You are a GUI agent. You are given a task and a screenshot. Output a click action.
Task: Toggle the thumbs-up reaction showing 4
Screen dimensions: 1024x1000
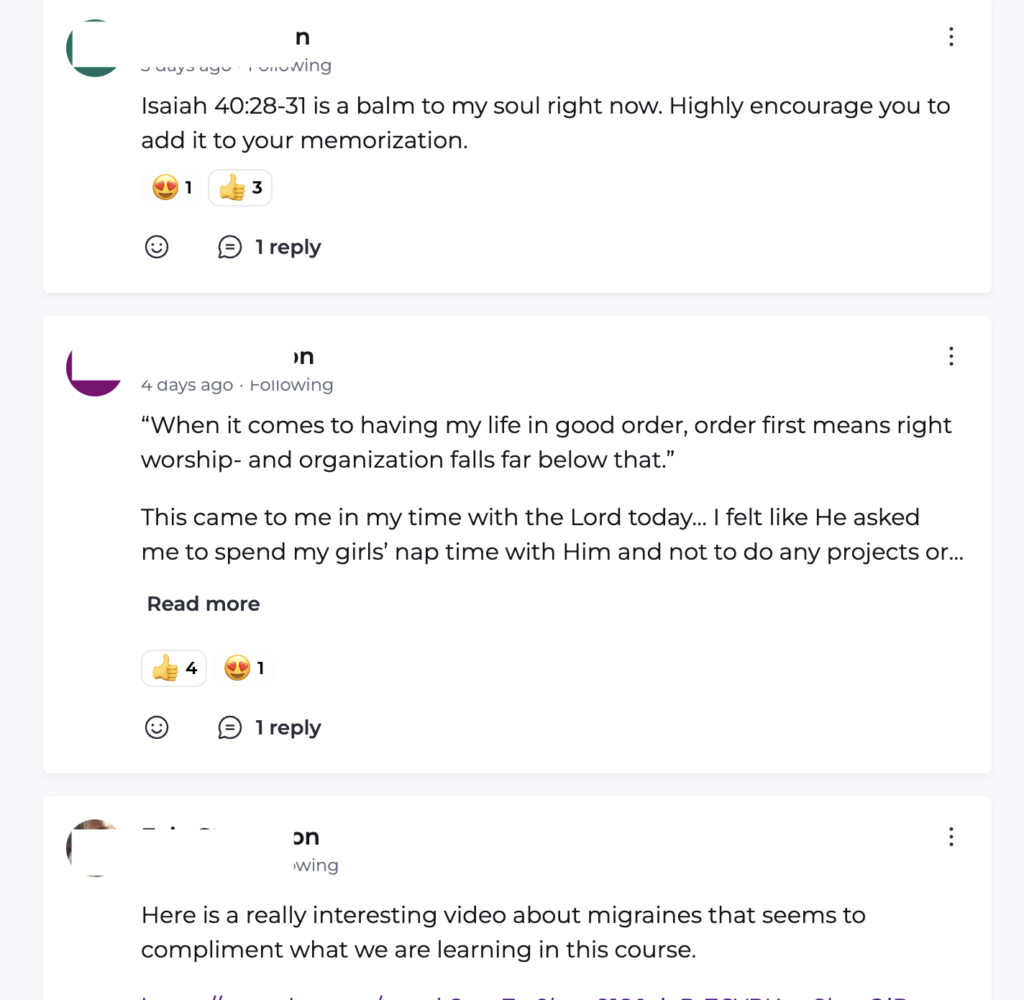pyautogui.click(x=174, y=669)
